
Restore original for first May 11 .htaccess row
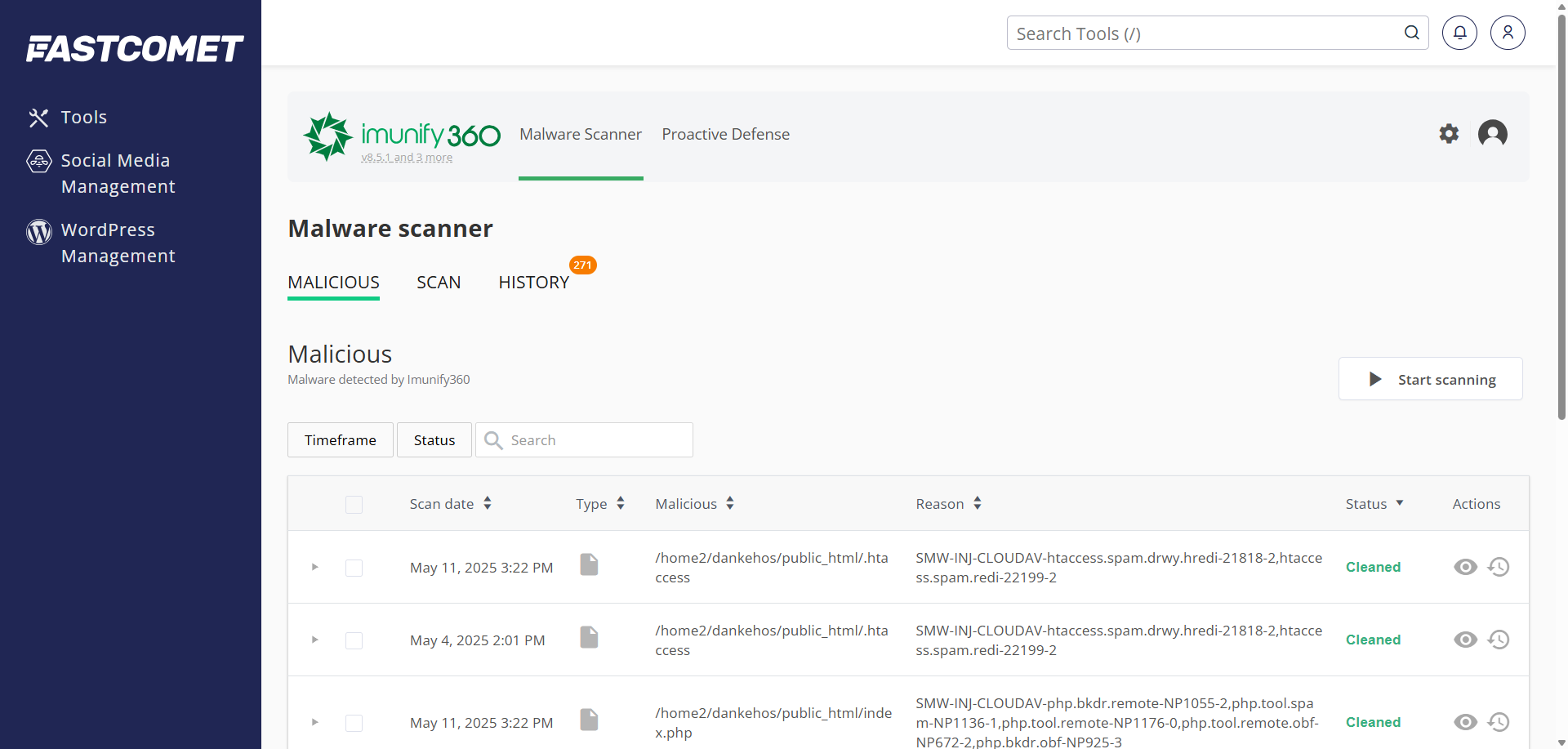pos(1499,567)
